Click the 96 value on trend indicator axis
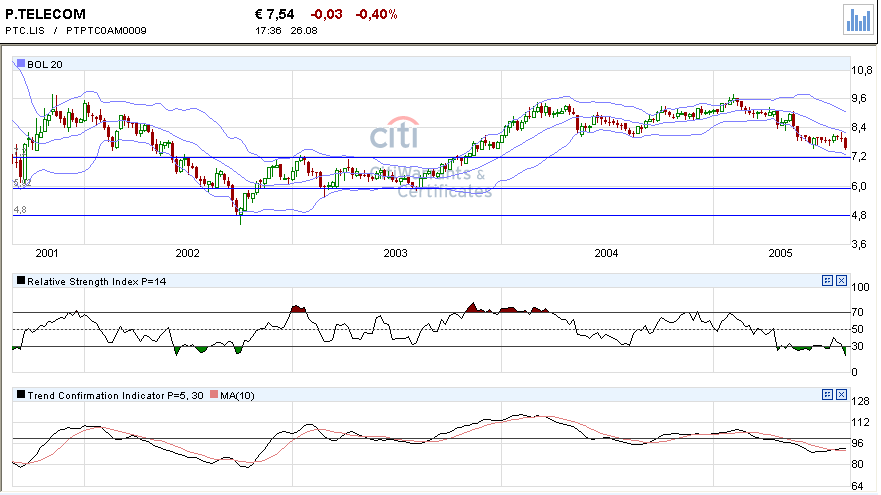 [857, 443]
